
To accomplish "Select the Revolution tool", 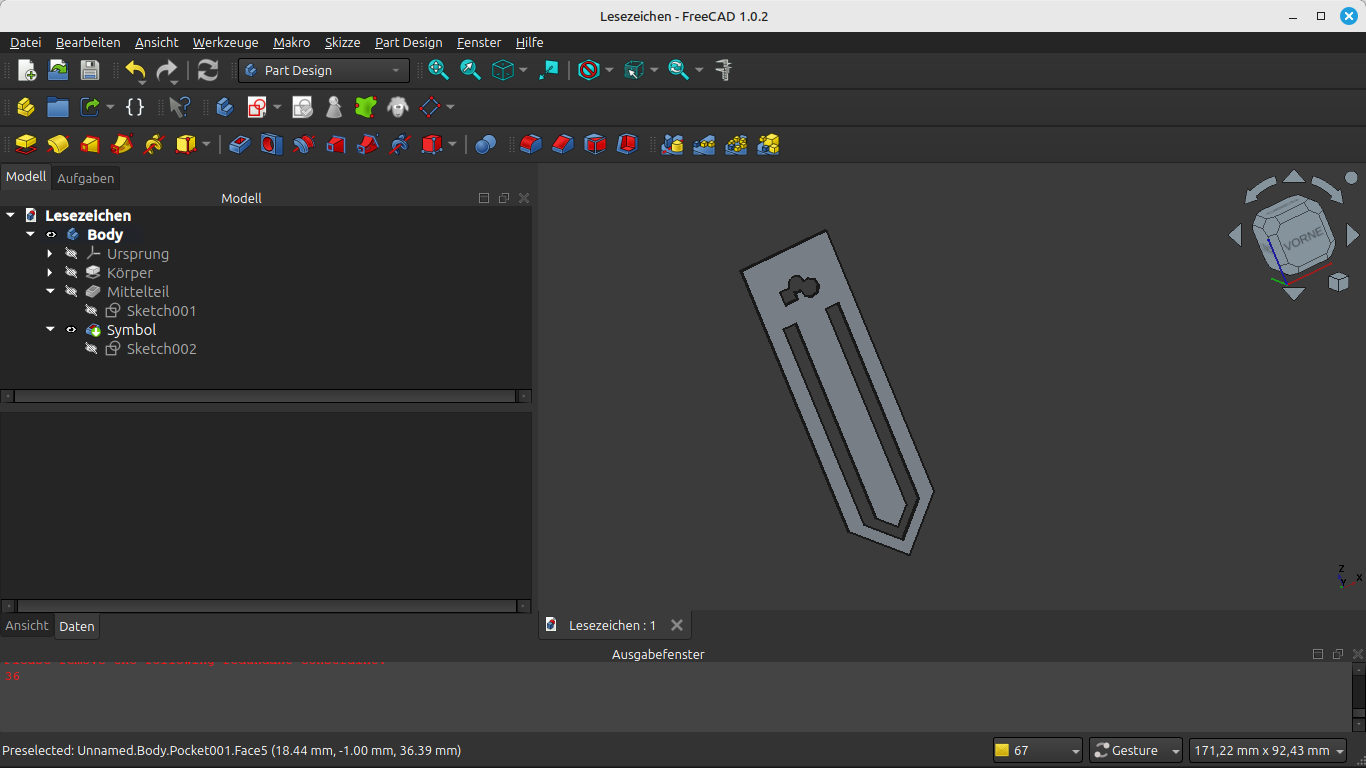I will (58, 145).
